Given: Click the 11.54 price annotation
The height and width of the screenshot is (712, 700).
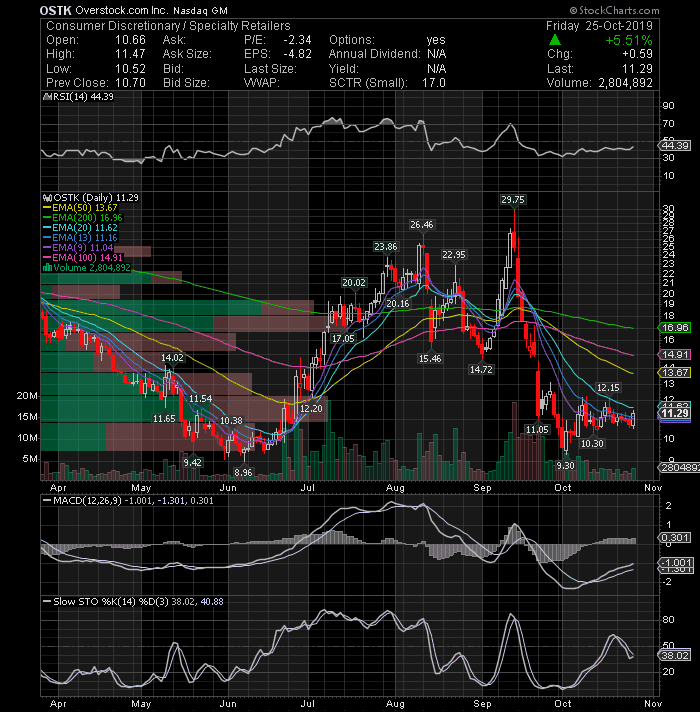Looking at the screenshot, I should pyautogui.click(x=201, y=398).
